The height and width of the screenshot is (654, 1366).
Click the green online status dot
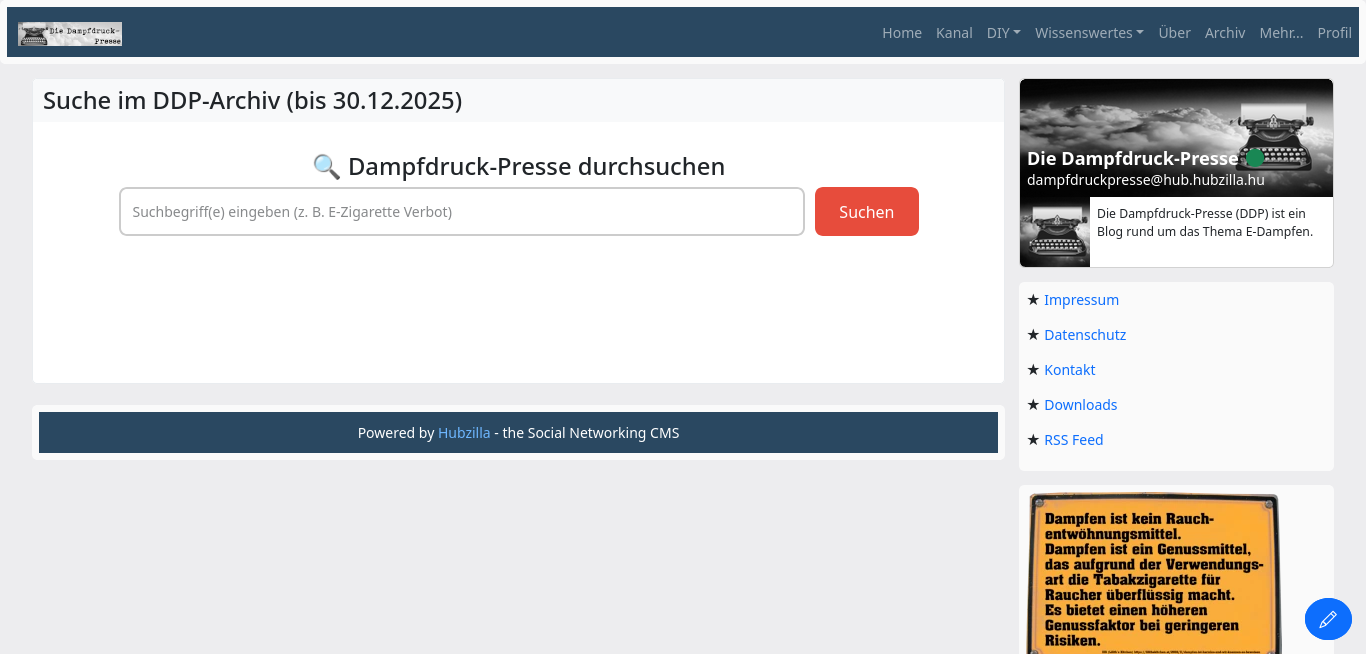coord(1254,158)
